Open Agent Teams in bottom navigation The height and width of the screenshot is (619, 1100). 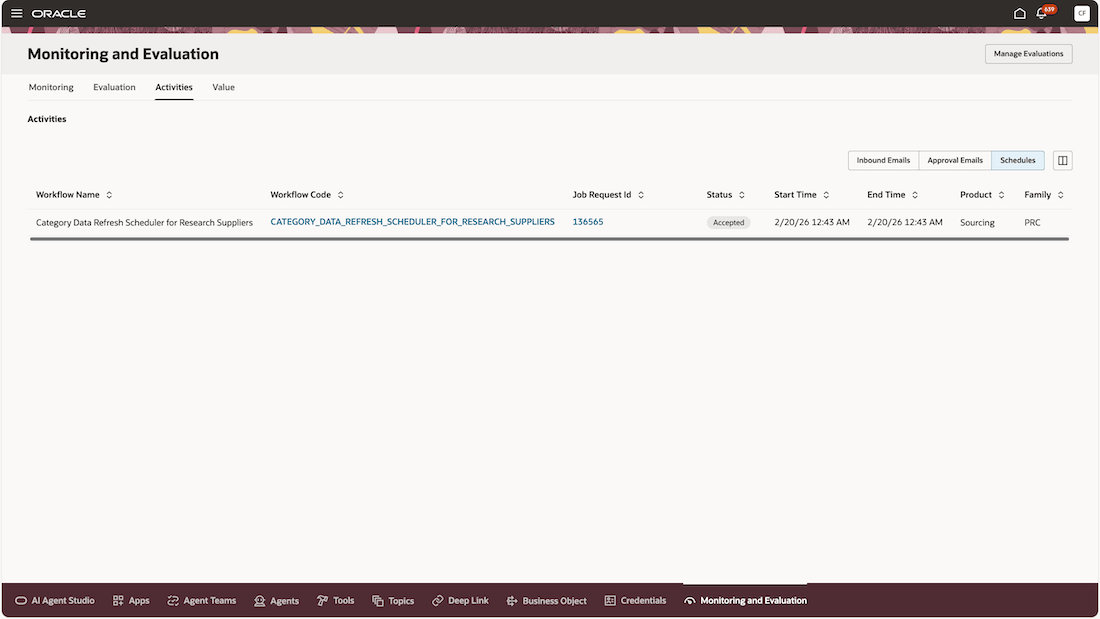point(201,601)
